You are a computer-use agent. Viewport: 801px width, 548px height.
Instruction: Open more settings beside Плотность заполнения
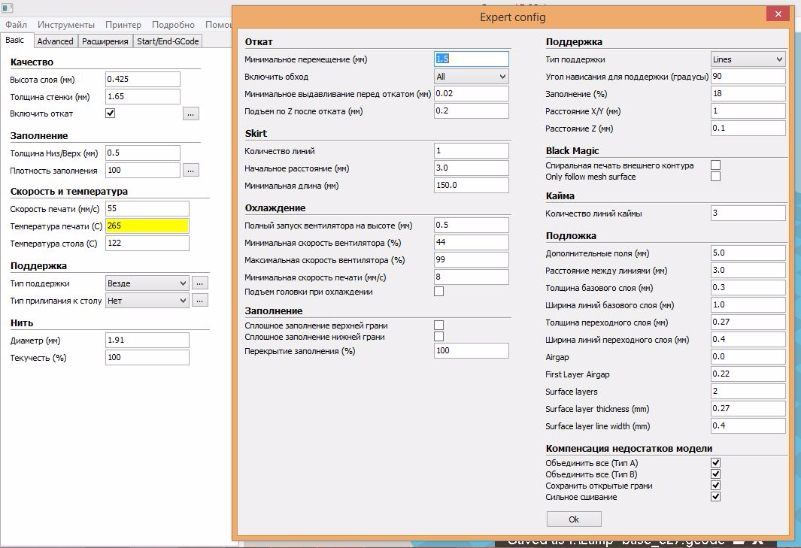[x=190, y=170]
